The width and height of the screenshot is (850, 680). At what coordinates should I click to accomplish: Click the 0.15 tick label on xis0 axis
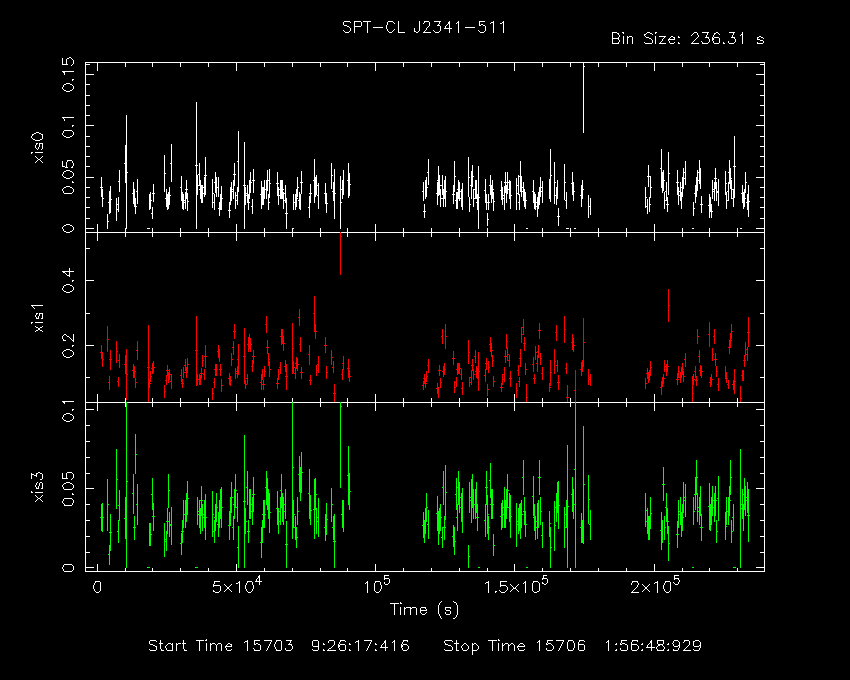click(x=69, y=75)
